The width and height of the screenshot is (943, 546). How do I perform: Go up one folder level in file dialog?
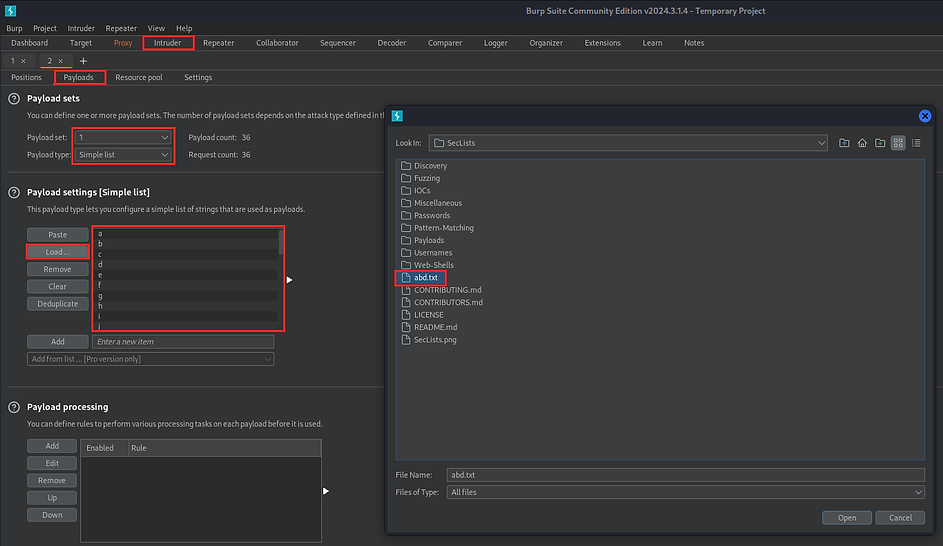click(x=845, y=143)
